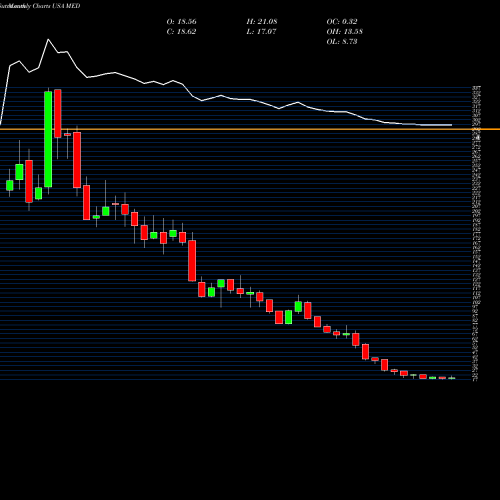Select the close value 'C: 18.62'

point(181,32)
